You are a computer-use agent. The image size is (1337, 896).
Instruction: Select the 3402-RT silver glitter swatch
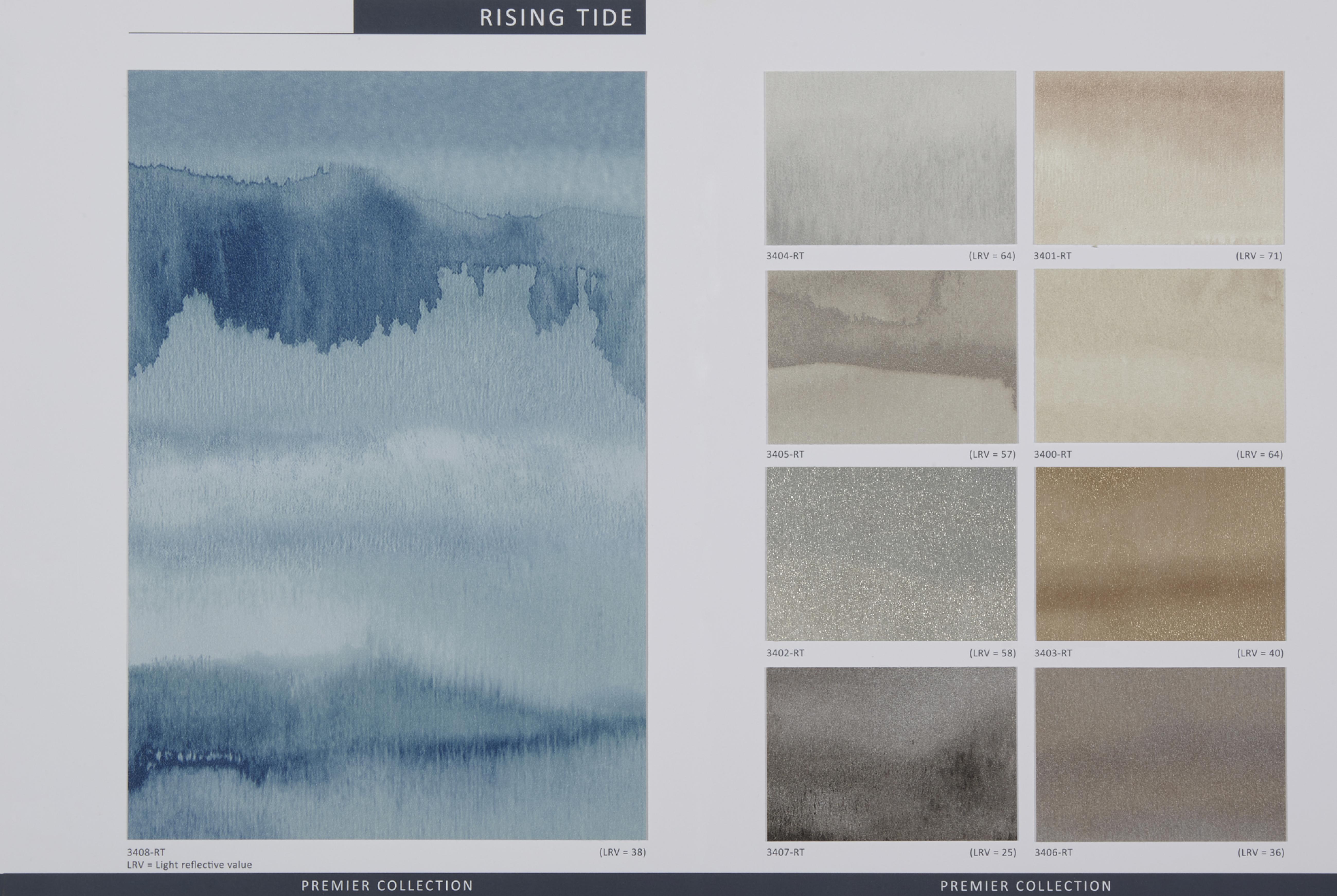891,554
